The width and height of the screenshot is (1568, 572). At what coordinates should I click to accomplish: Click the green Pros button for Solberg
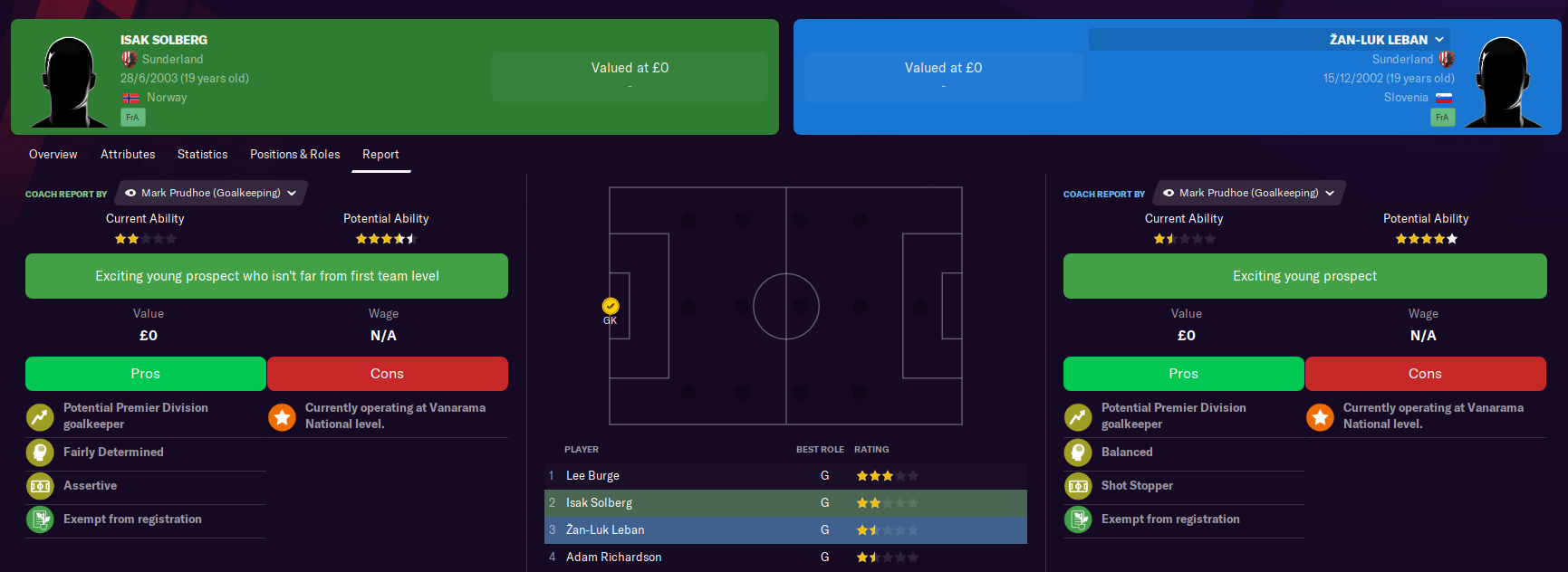pos(146,374)
